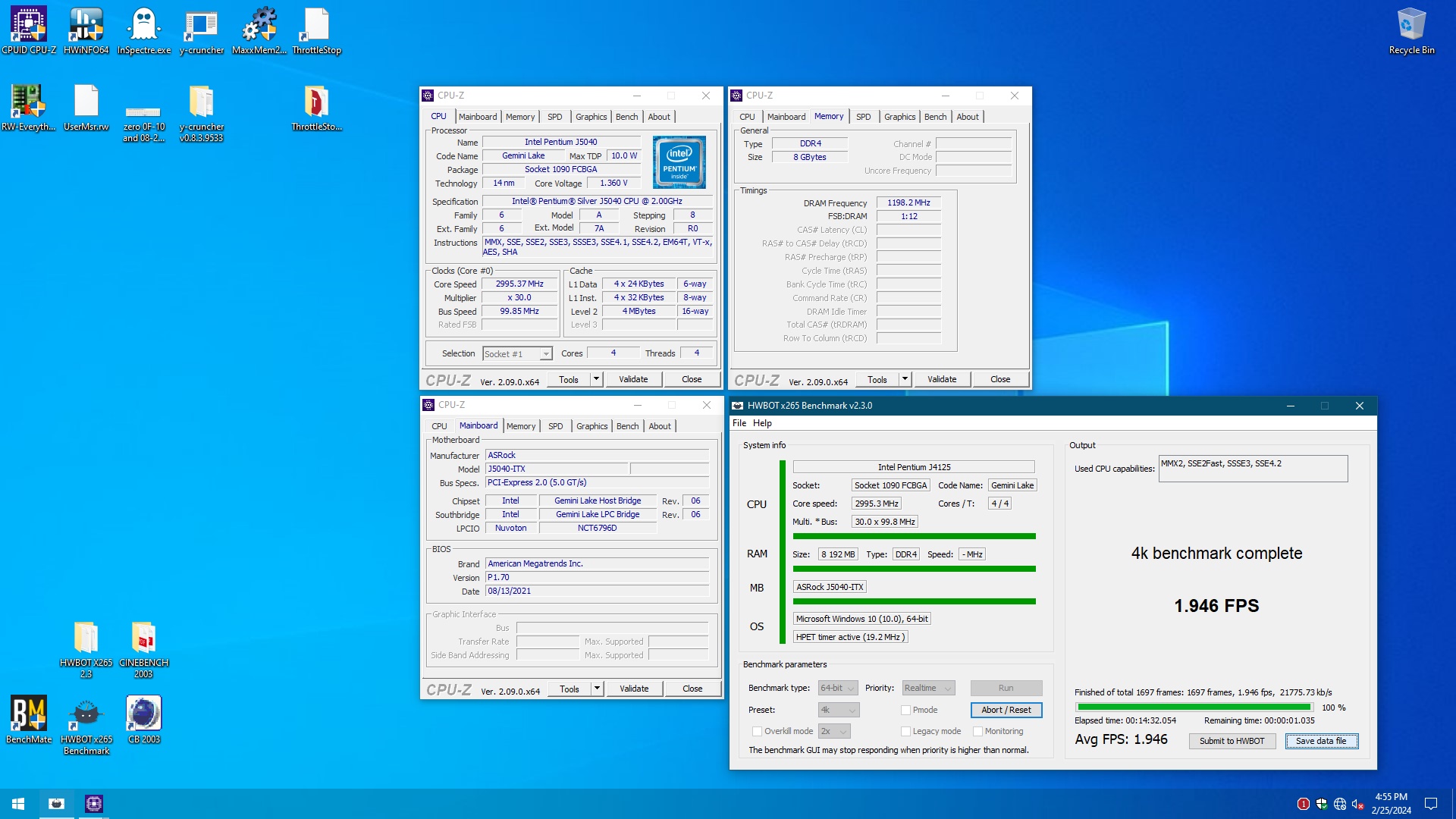The height and width of the screenshot is (819, 1456).
Task: Open the Recycle Bin
Action: coord(1412,30)
